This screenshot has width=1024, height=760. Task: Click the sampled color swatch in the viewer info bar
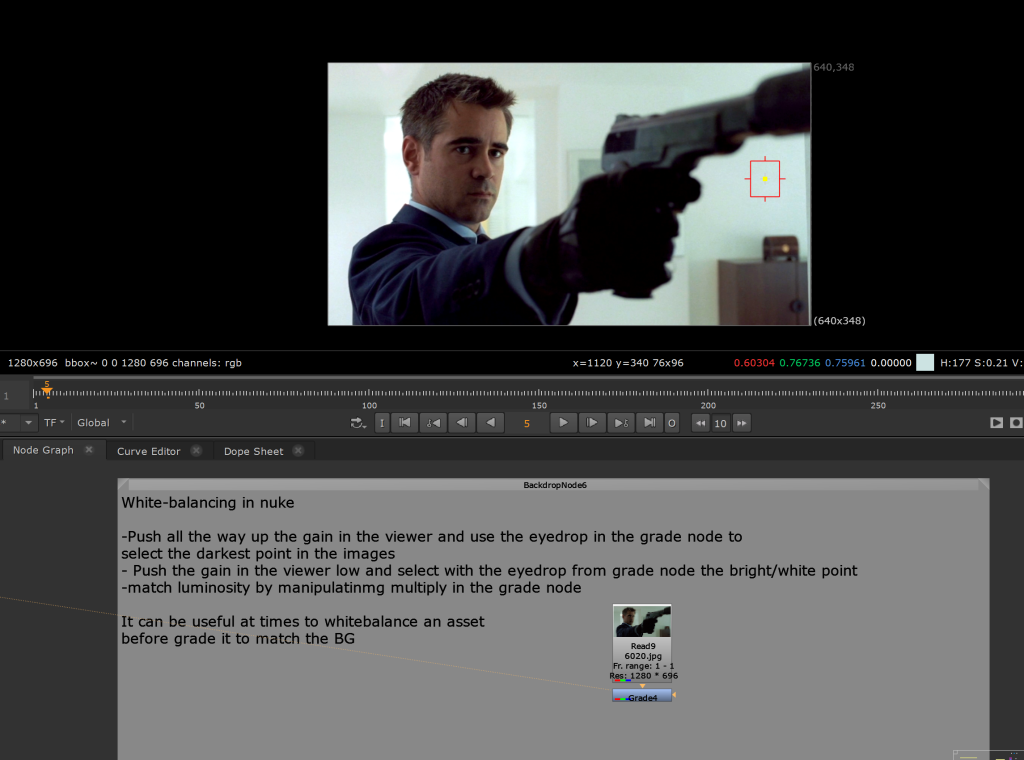[x=925, y=362]
